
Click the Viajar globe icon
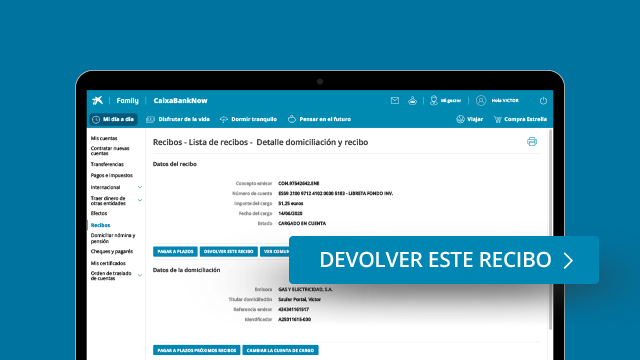tap(460, 119)
